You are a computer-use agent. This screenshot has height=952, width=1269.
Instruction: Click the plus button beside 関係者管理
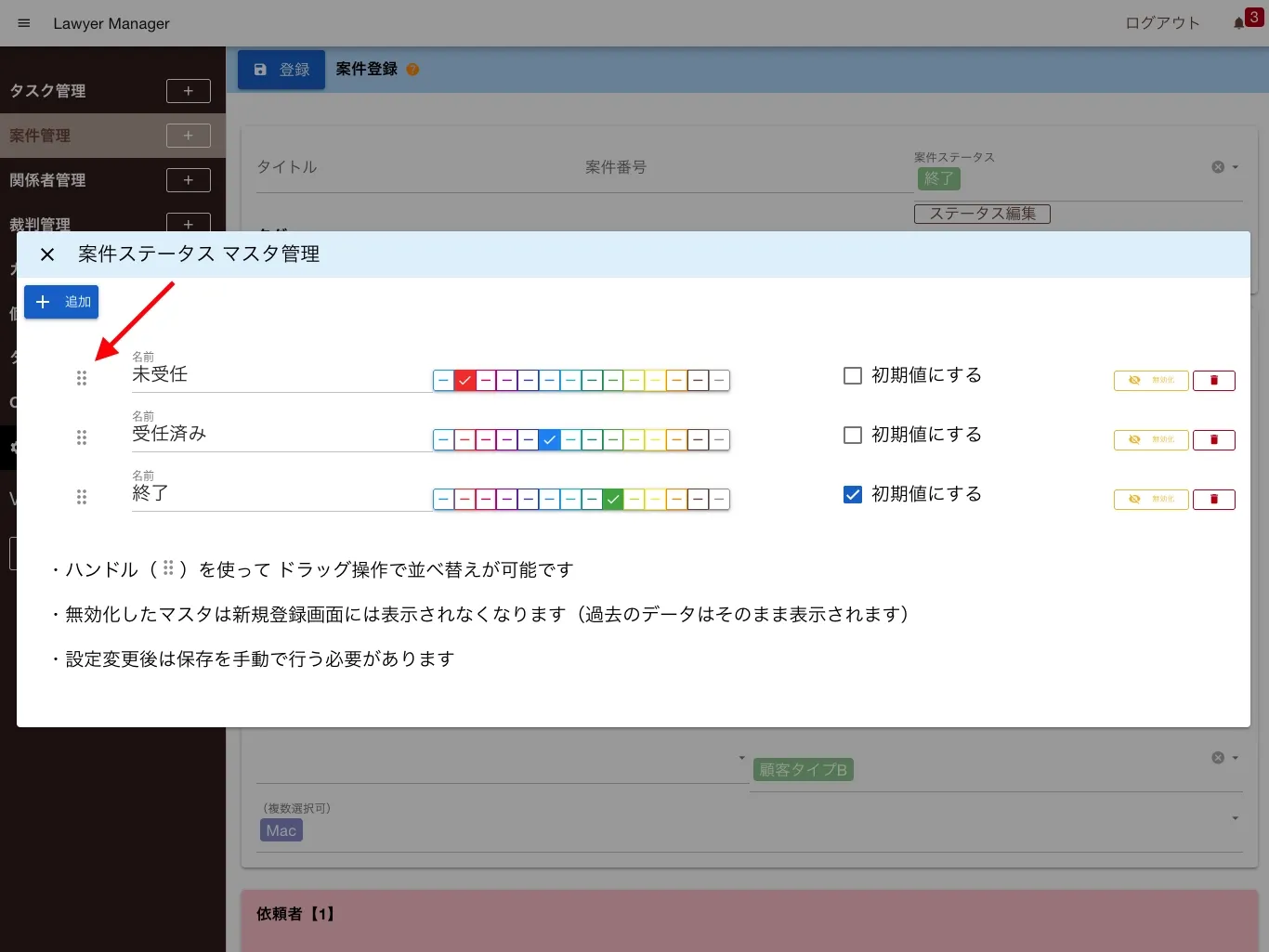(189, 180)
